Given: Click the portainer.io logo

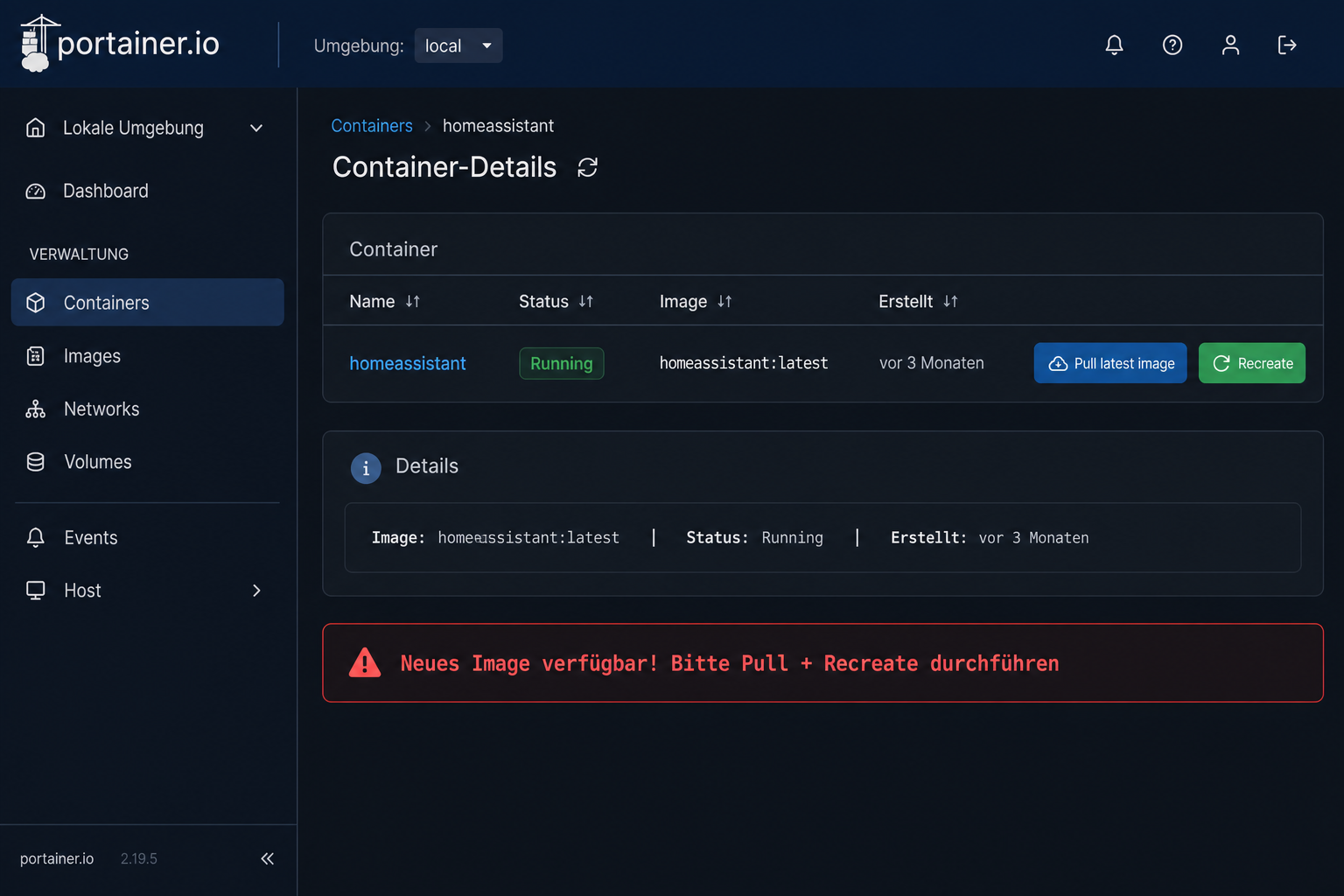Looking at the screenshot, I should click(x=120, y=44).
